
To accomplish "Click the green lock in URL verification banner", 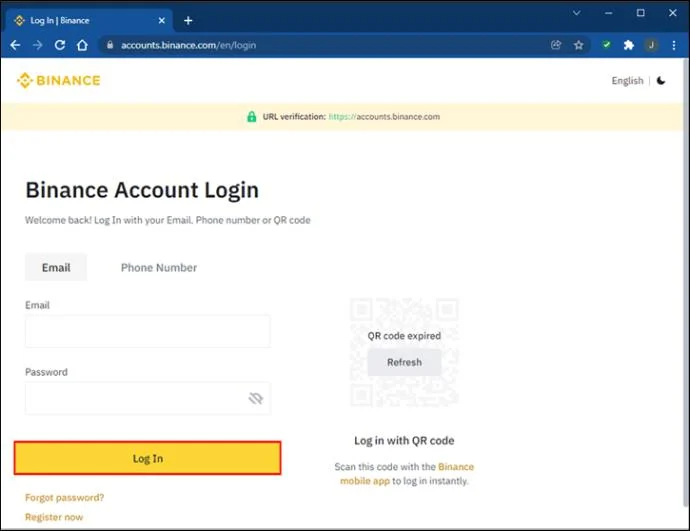I will coord(252,117).
